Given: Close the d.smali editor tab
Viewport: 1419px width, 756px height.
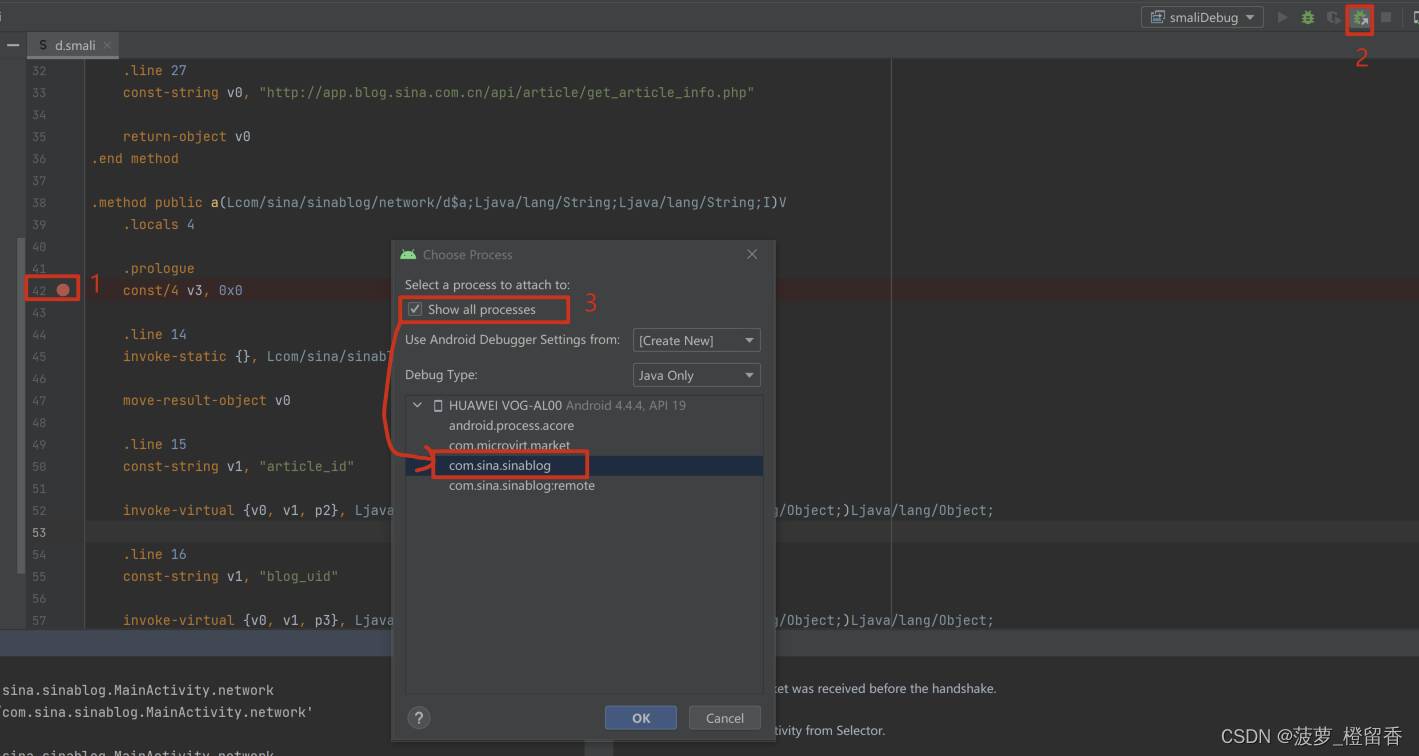Looking at the screenshot, I should pyautogui.click(x=108, y=45).
